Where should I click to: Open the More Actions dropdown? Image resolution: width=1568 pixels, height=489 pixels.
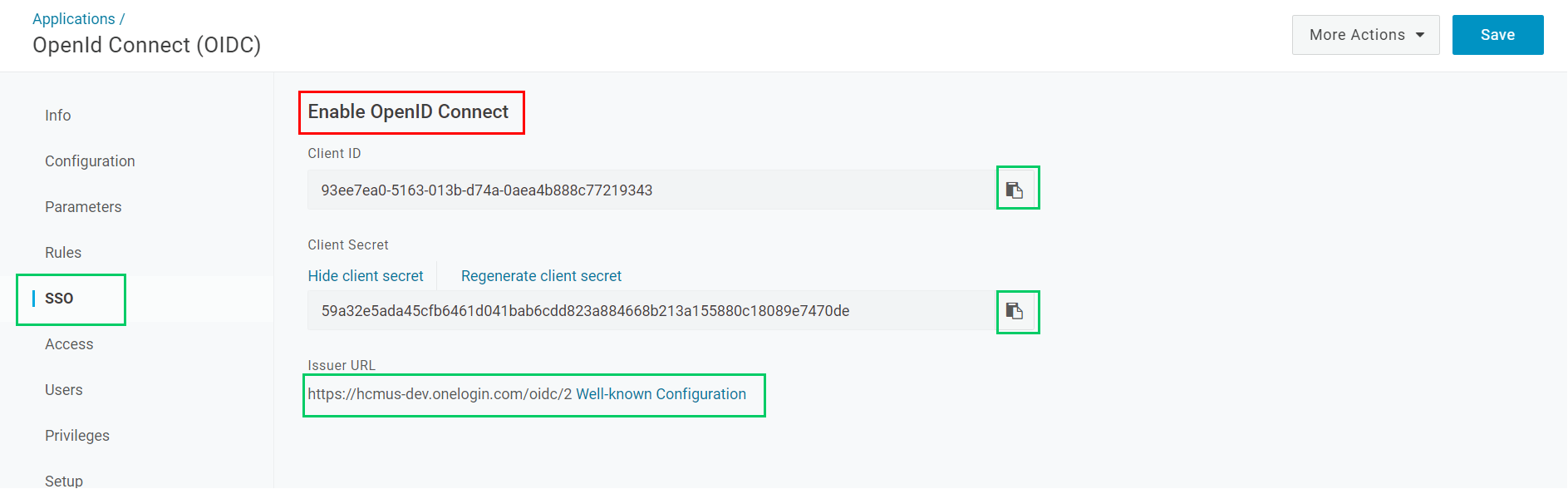pyautogui.click(x=1365, y=35)
